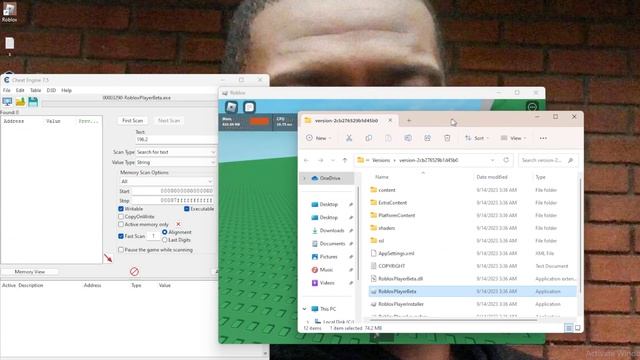Image resolution: width=640 pixels, height=360 pixels.
Task: Go up one folder in Explorer
Action: pos(345,160)
